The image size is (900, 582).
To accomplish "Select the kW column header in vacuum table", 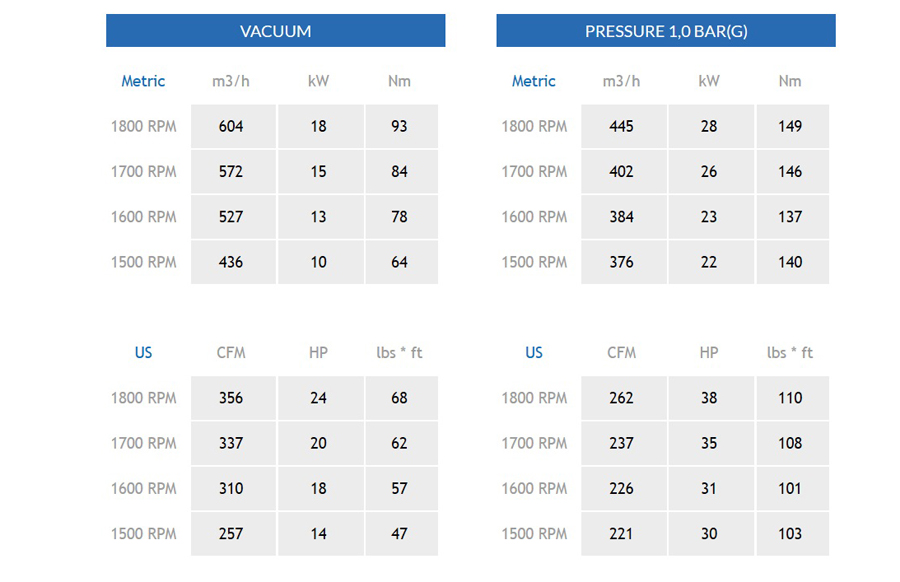I will (x=319, y=81).
